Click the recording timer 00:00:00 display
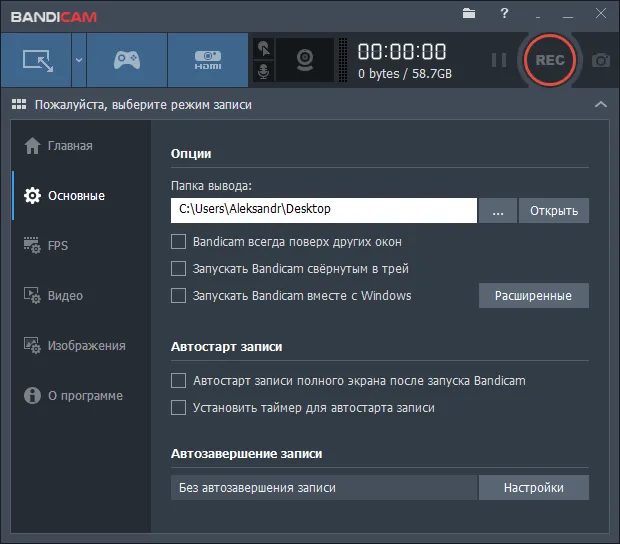This screenshot has width=620, height=544. (402, 52)
